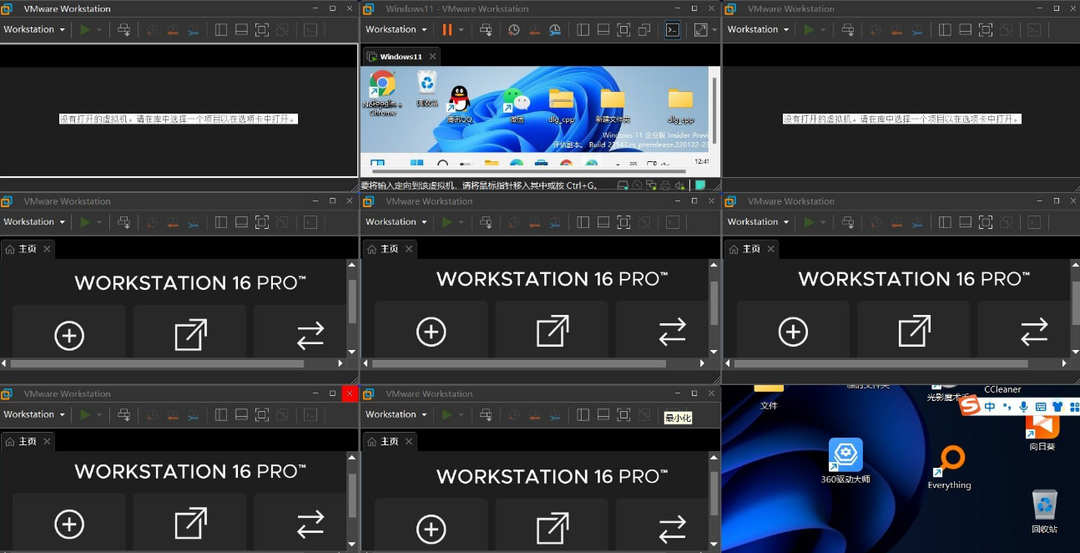The image size is (1080, 553).
Task: Toggle Unity mode in the Windows11 VM window
Action: coord(644,30)
